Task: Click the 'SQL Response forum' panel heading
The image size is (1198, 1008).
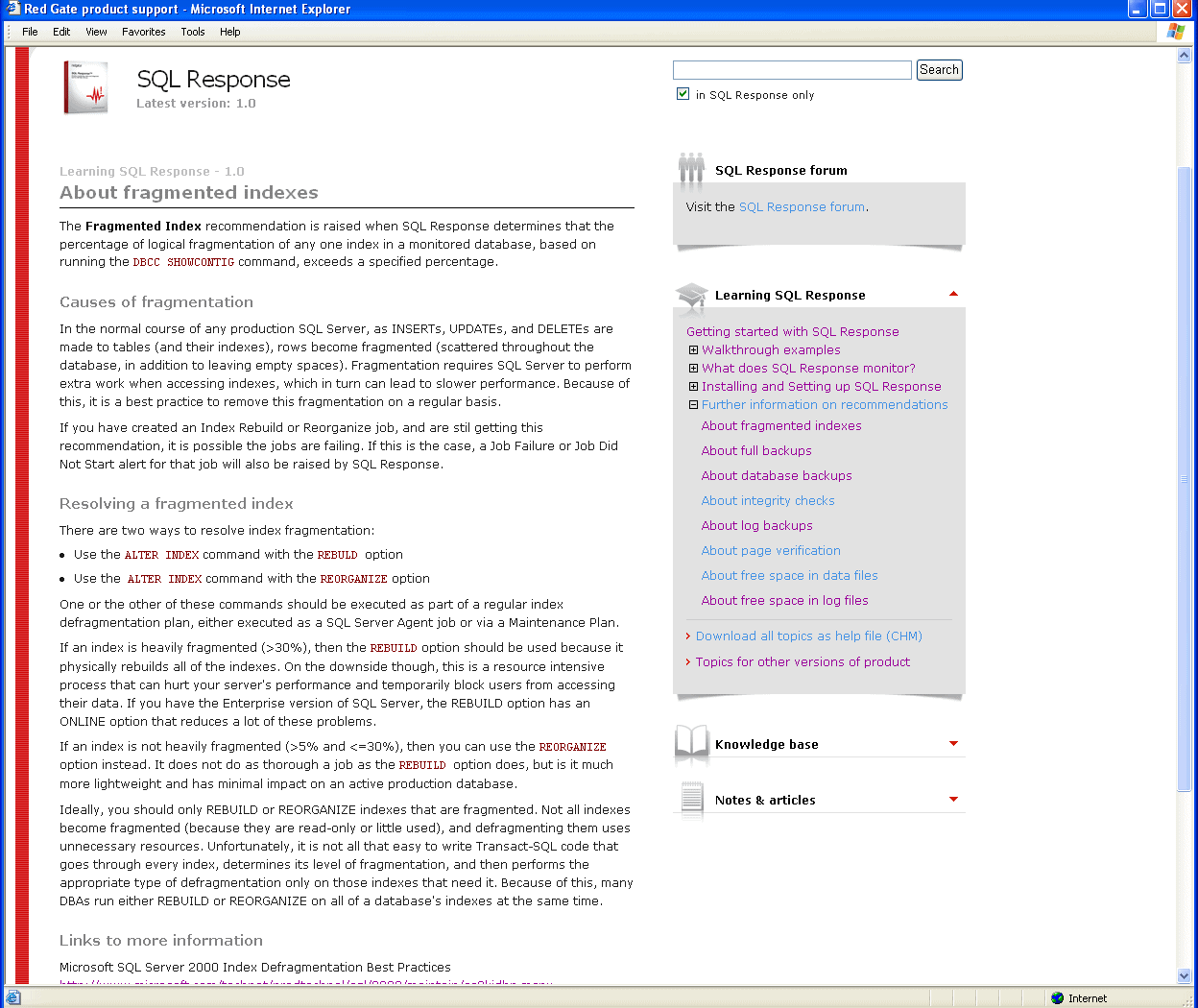Action: click(781, 170)
